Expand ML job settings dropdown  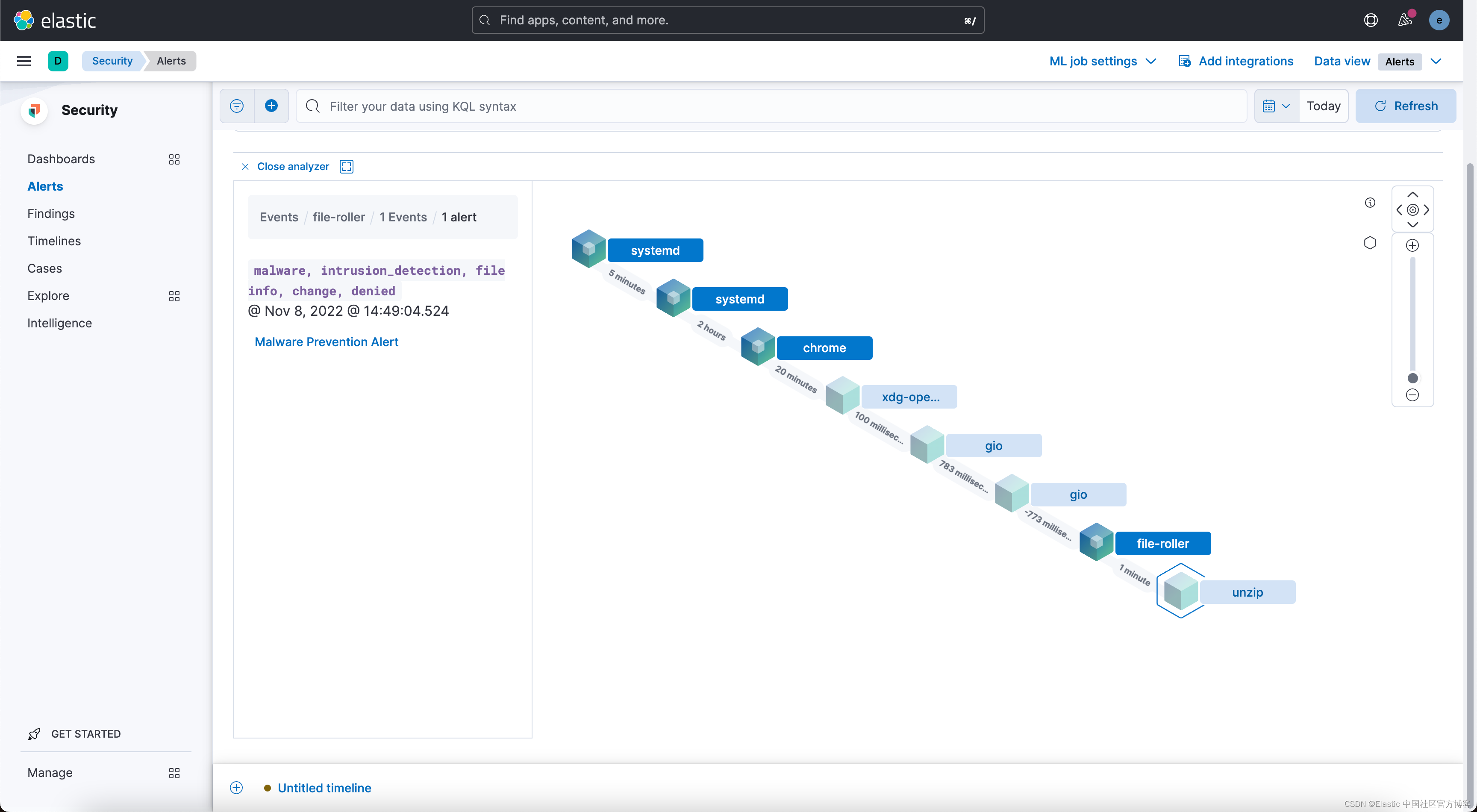pyautogui.click(x=1103, y=61)
